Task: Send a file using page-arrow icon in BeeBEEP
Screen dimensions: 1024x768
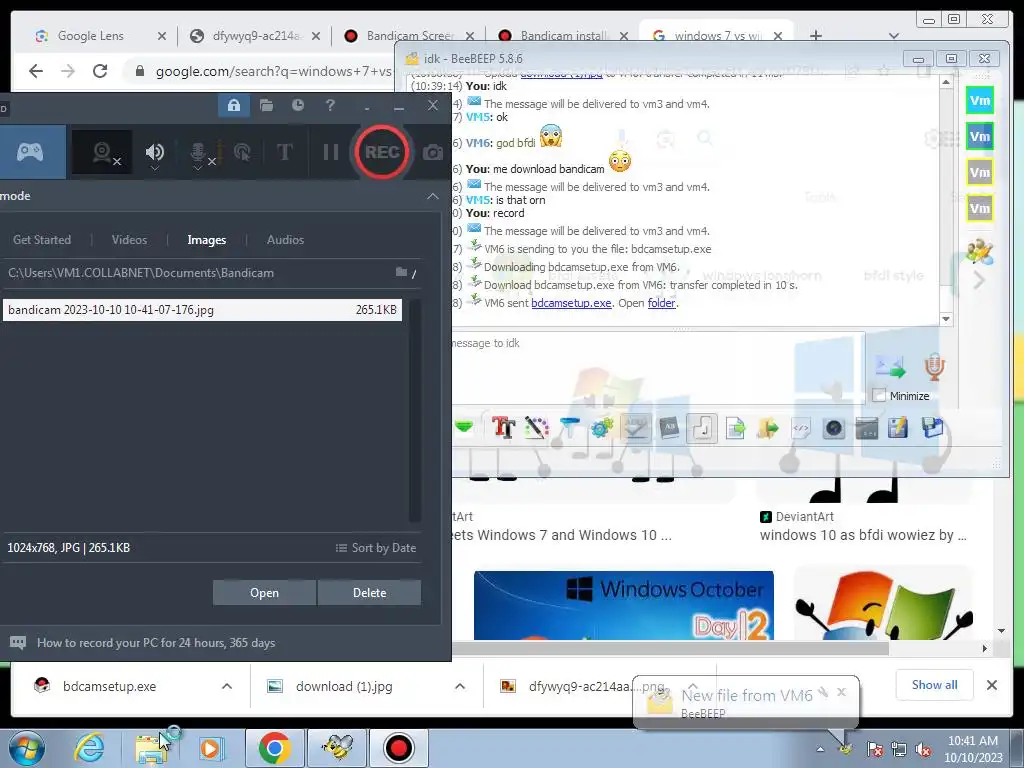Action: click(x=735, y=428)
